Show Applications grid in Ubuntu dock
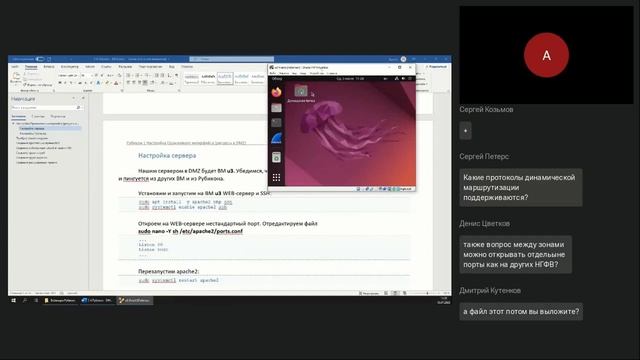The height and width of the screenshot is (360, 640). coord(276,177)
